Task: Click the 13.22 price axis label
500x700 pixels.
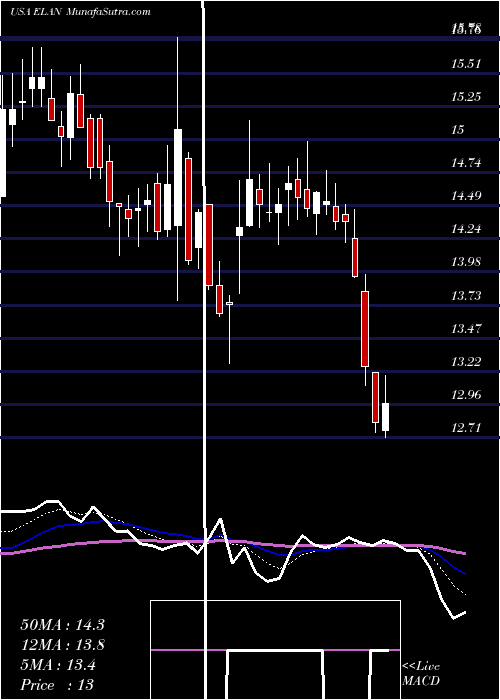Action: [466, 362]
